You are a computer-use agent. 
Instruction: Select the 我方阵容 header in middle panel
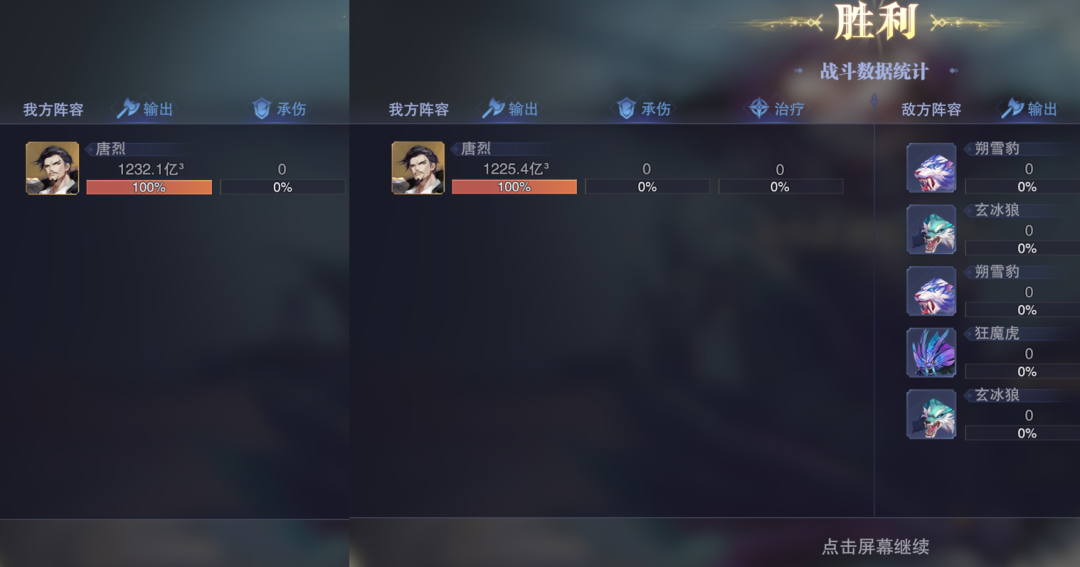point(419,110)
